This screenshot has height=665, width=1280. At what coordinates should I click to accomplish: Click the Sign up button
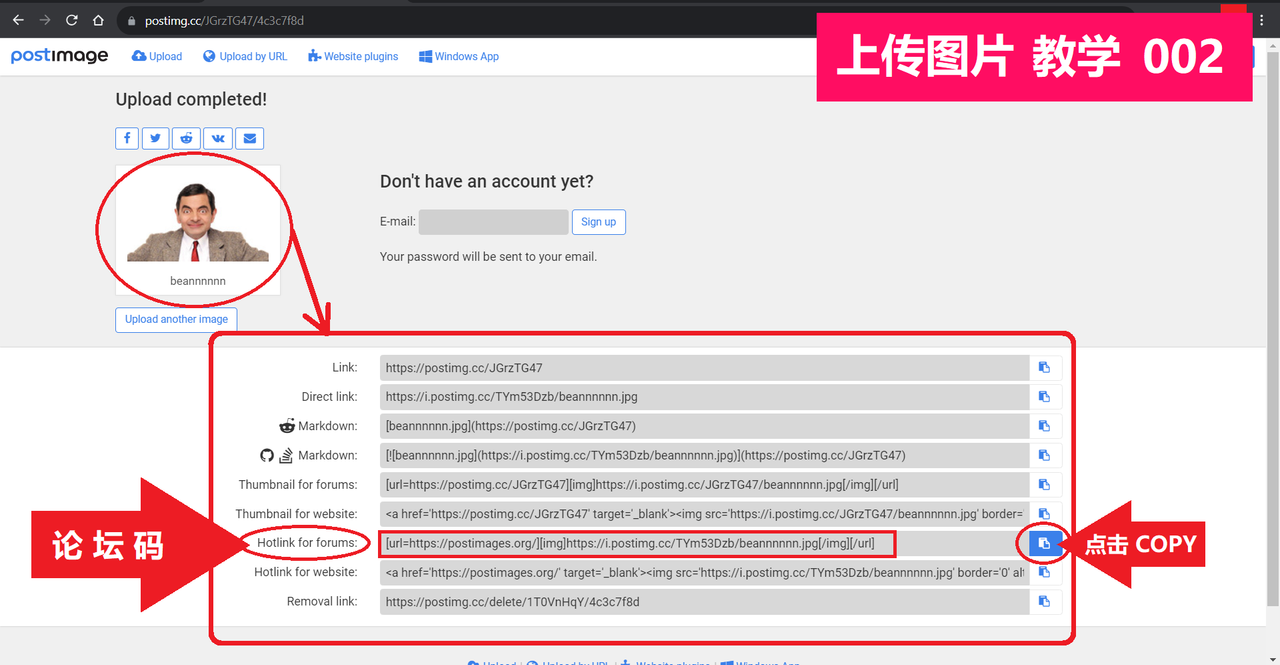(599, 222)
